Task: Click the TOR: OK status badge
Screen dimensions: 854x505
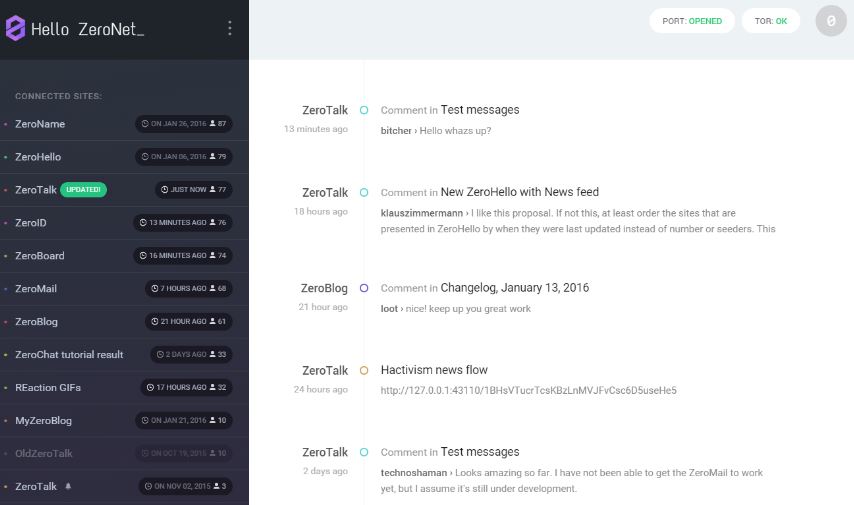Action: pyautogui.click(x=771, y=21)
